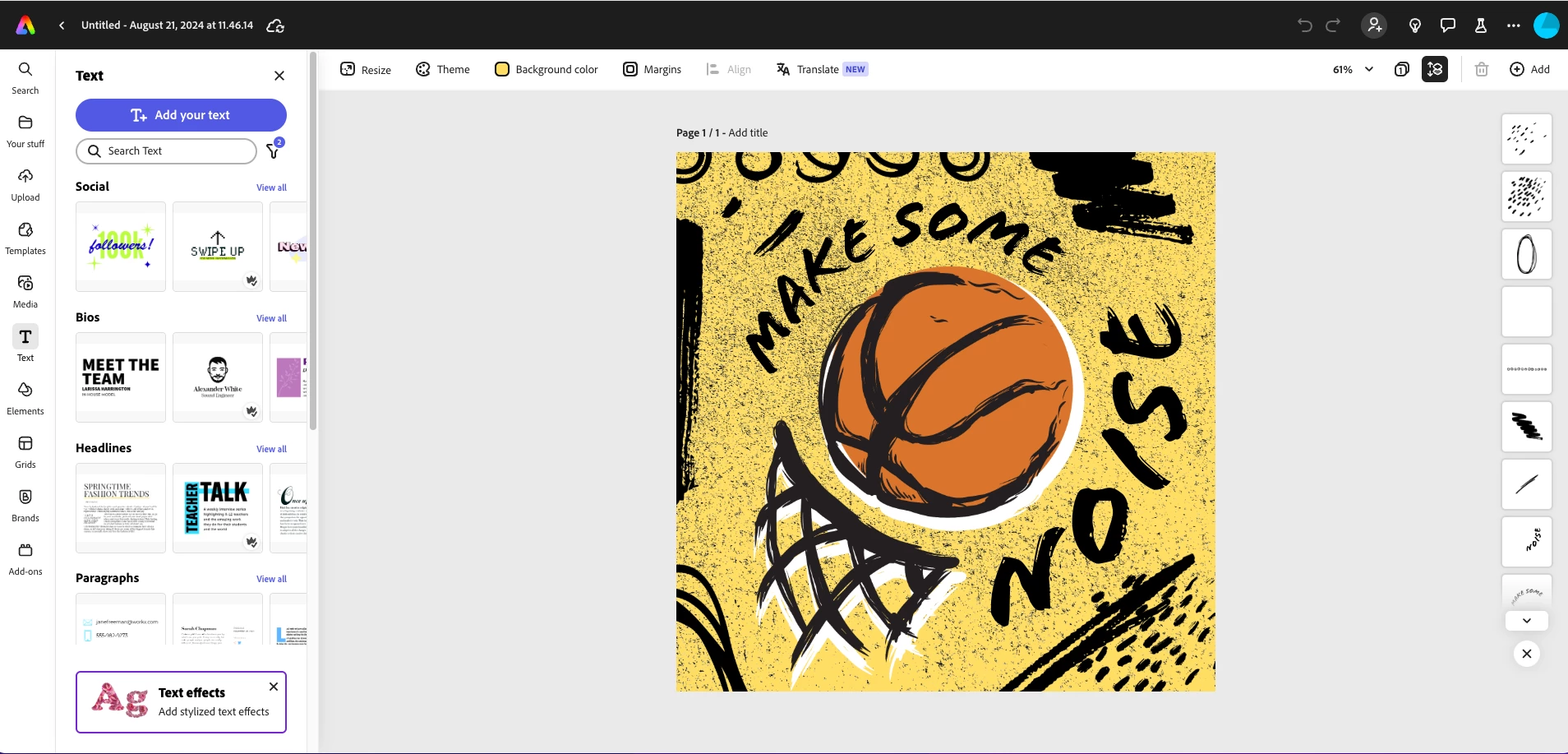Viewport: 1568px width, 754px height.
Task: Select the 100k followers text template
Action: coord(121,247)
